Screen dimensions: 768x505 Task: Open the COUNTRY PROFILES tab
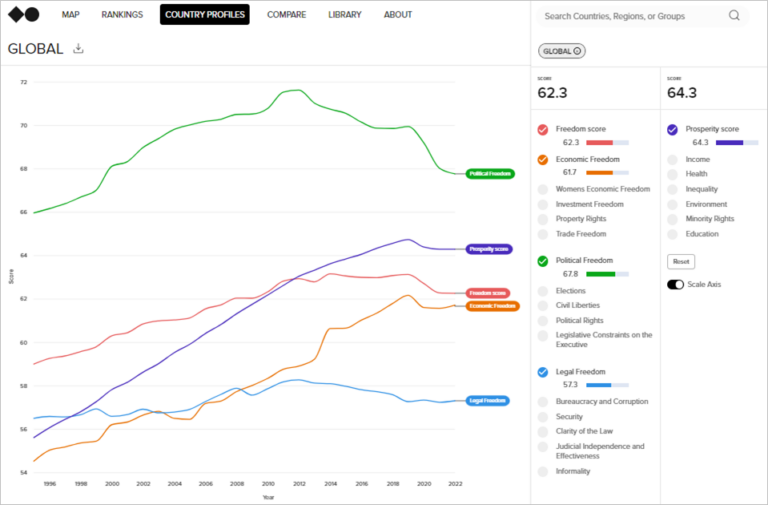pos(205,15)
